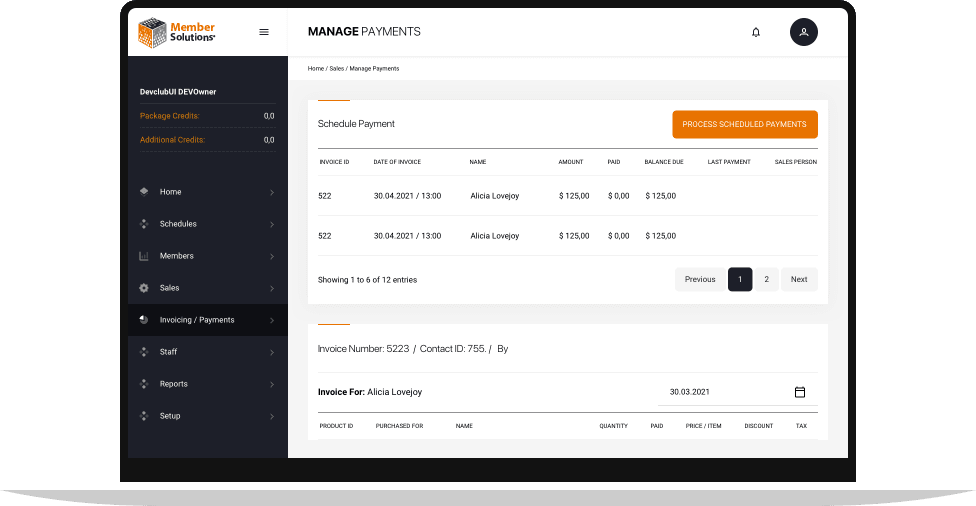Open the Setup menu item

[x=207, y=416]
